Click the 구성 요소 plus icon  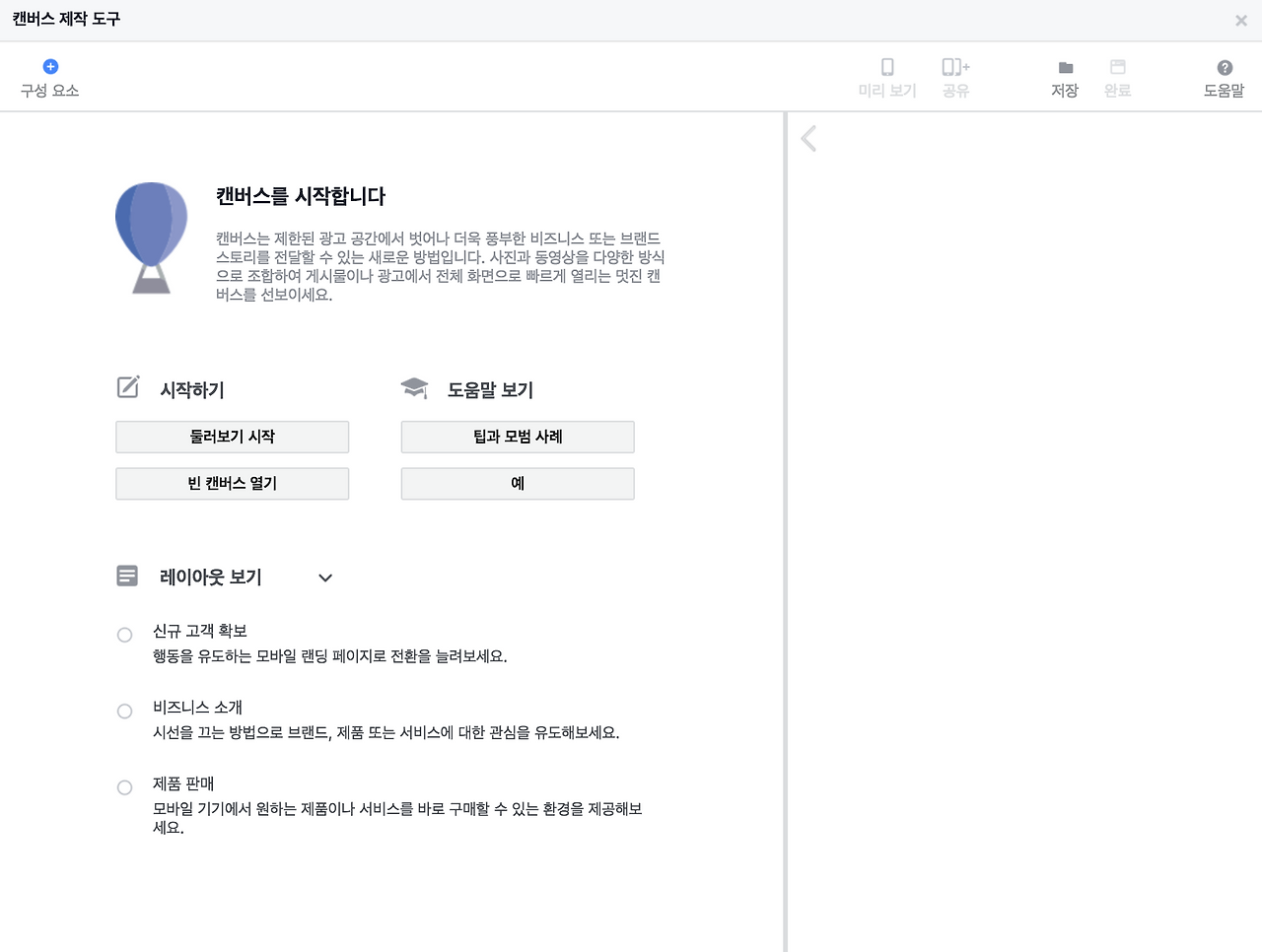click(49, 67)
